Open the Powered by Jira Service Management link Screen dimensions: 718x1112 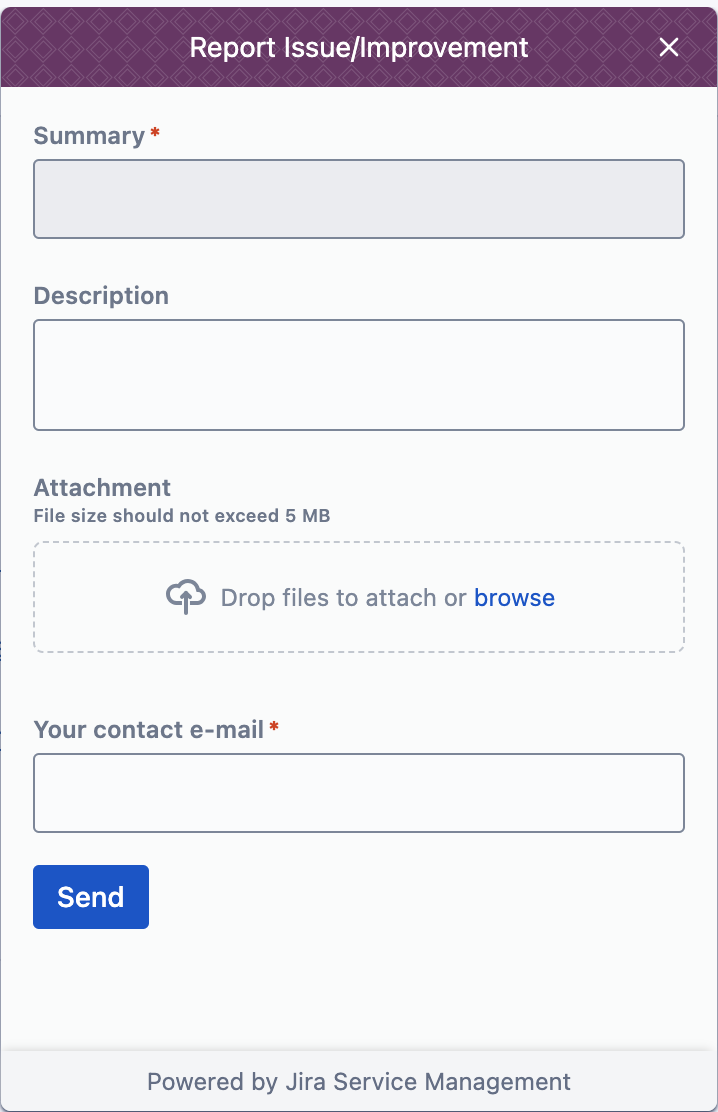tap(359, 1081)
